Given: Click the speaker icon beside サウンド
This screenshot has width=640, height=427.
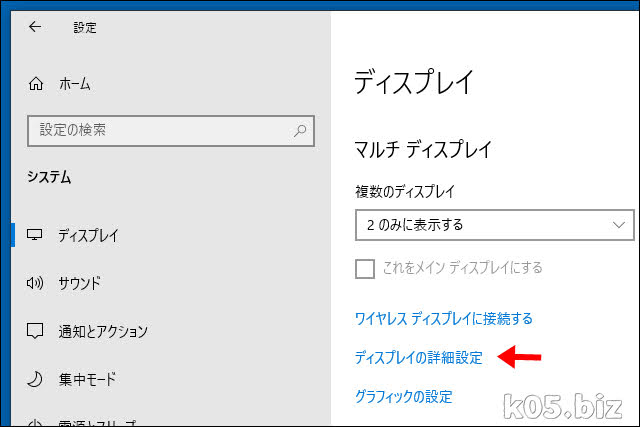Looking at the screenshot, I should point(35,282).
